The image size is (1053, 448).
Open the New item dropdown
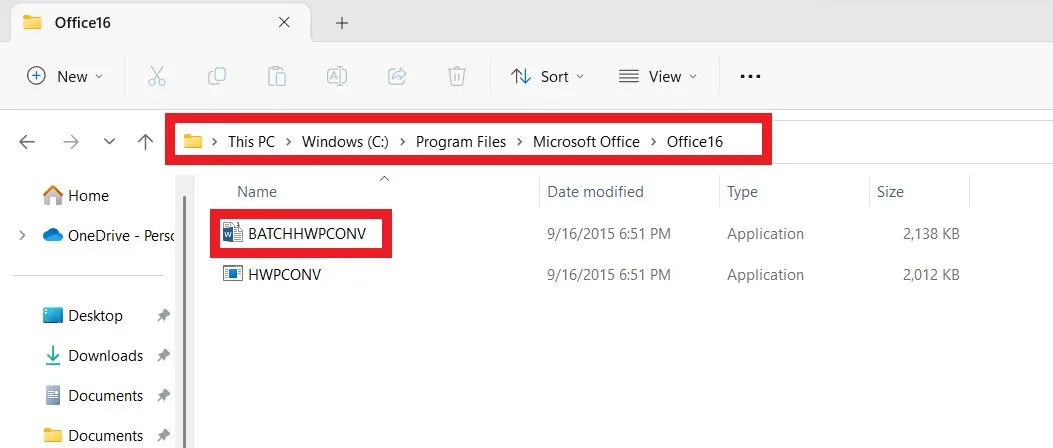(x=64, y=77)
